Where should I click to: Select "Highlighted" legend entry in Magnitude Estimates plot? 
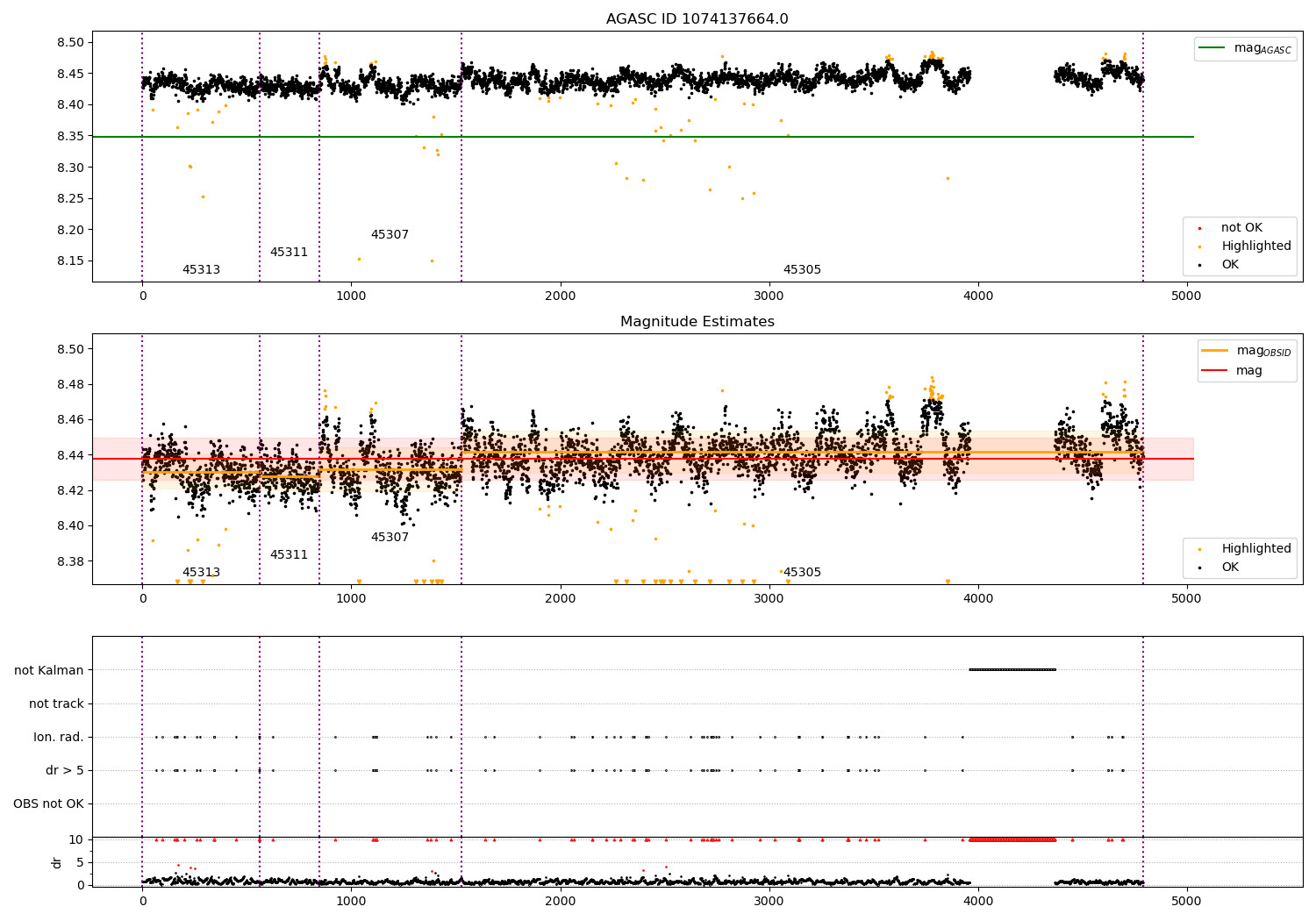click(1245, 549)
